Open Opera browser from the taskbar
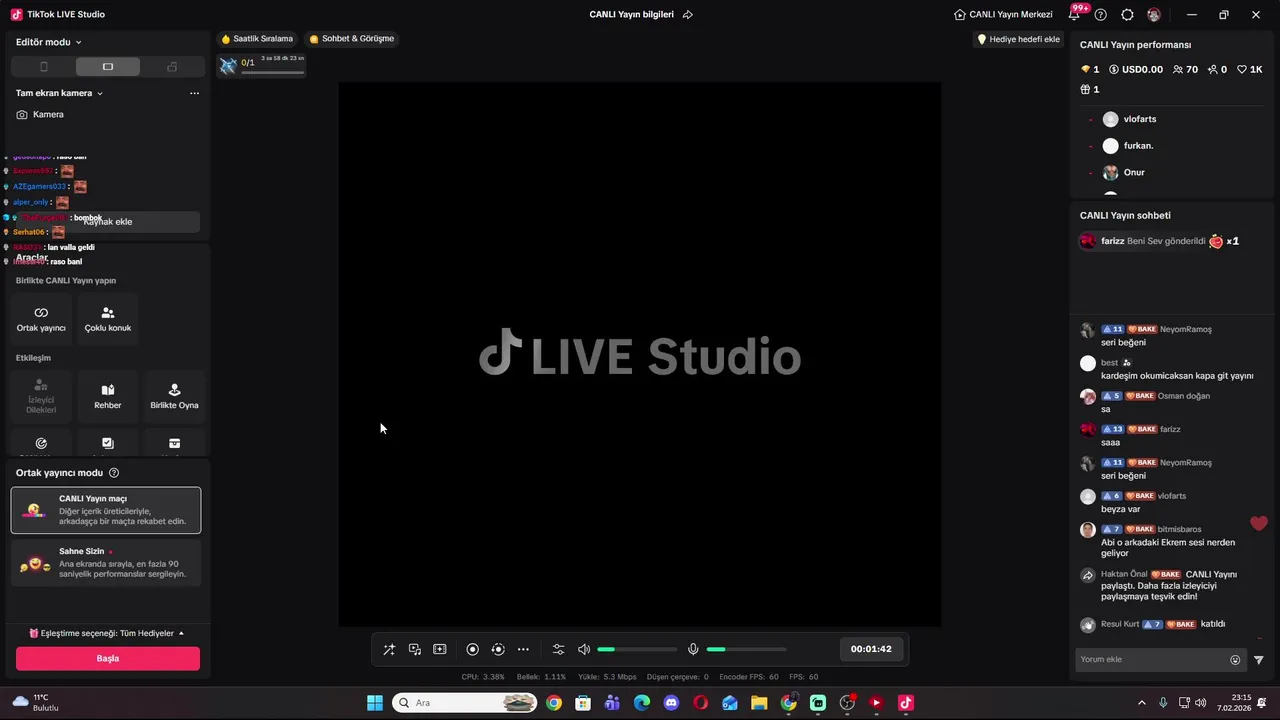The width and height of the screenshot is (1280, 720). click(x=700, y=703)
